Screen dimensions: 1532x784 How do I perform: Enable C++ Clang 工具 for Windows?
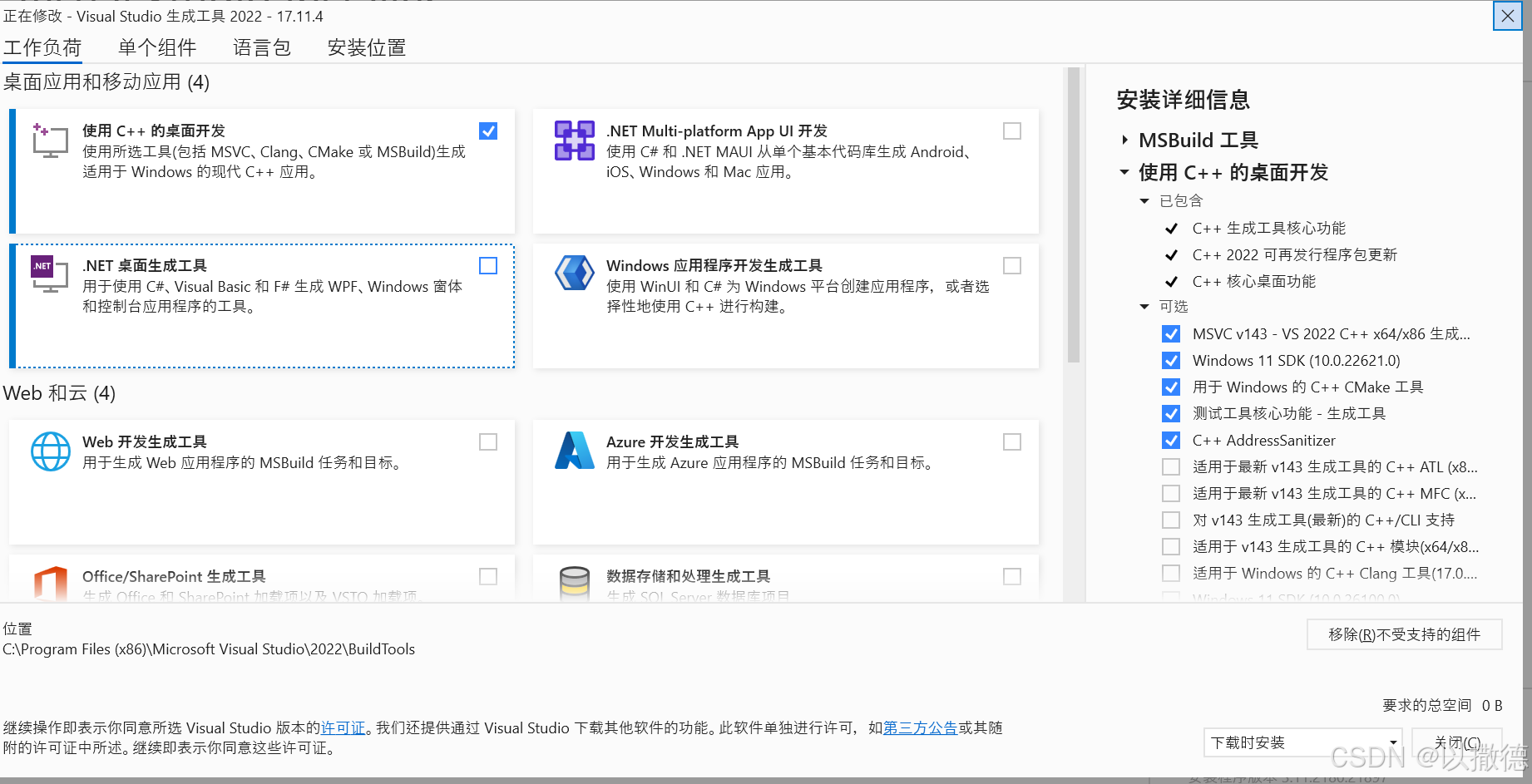tap(1171, 574)
